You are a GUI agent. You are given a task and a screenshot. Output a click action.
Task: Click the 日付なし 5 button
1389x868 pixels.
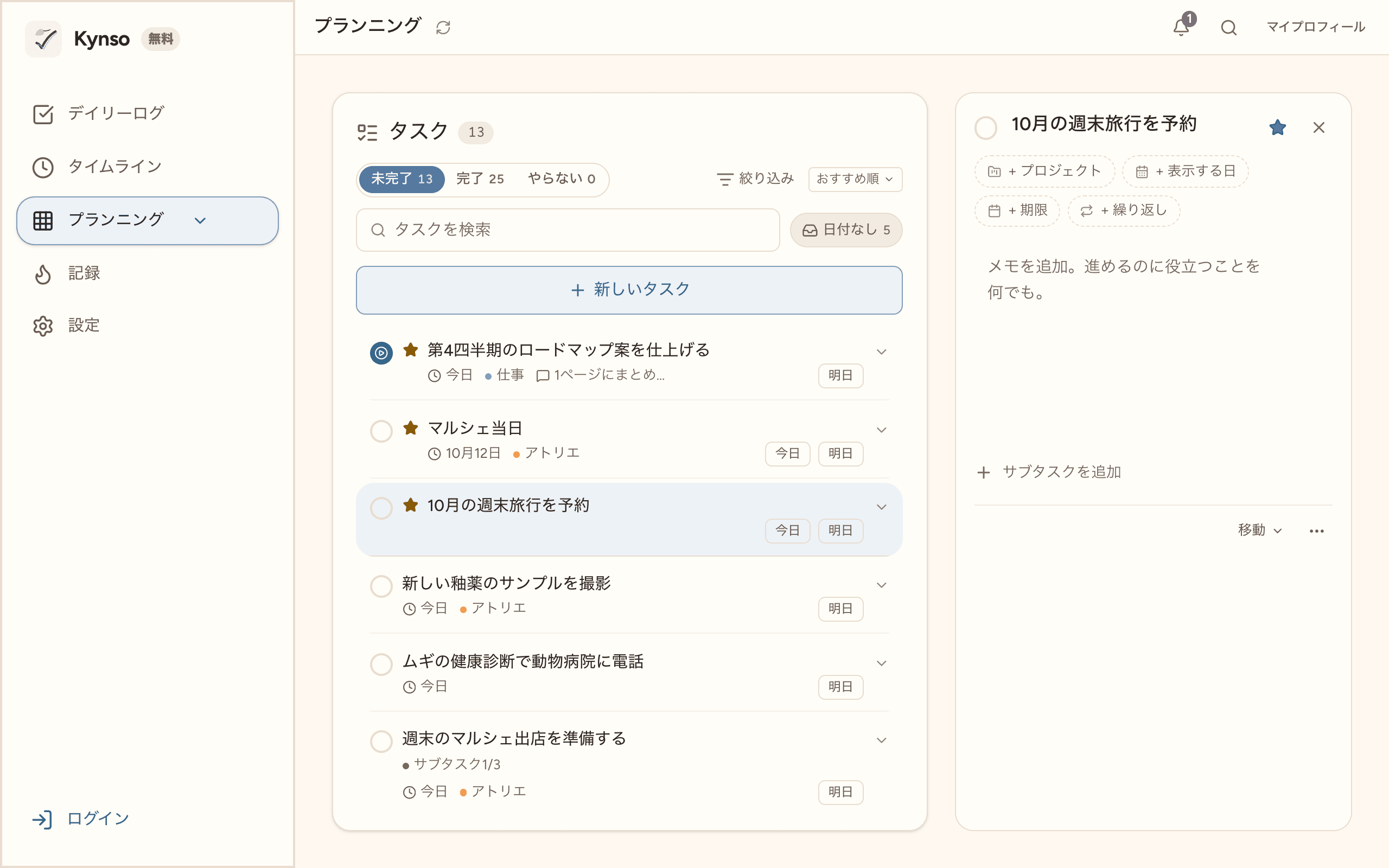pyautogui.click(x=846, y=230)
